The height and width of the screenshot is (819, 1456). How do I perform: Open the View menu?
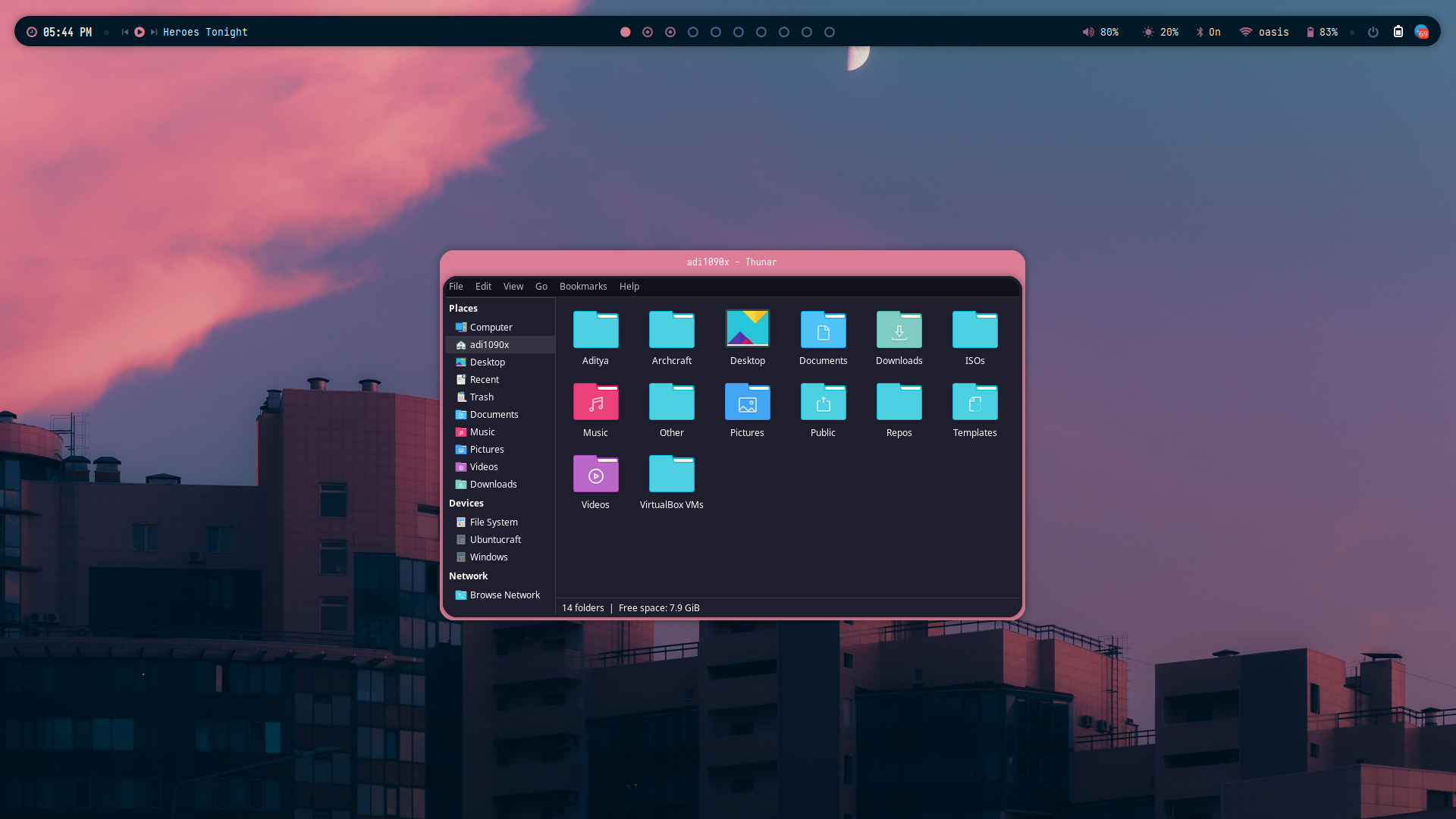[513, 286]
